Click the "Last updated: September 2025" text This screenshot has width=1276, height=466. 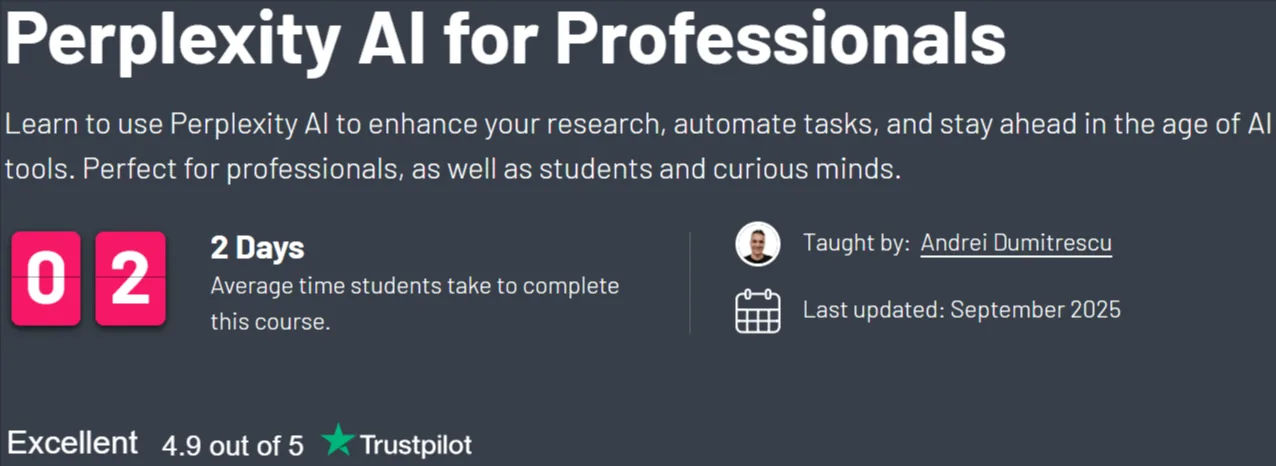tap(962, 310)
